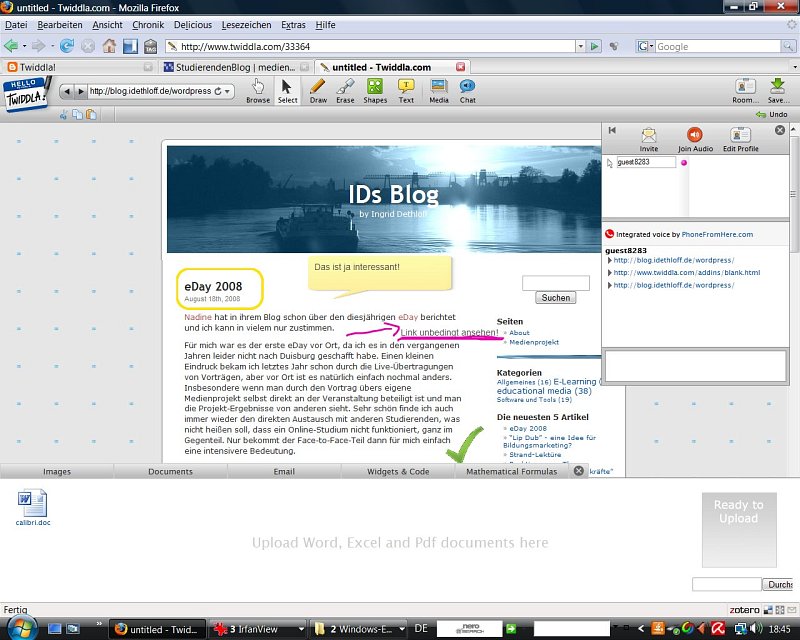
Task: Open the list-all-tabs dropdown
Action: (x=794, y=67)
